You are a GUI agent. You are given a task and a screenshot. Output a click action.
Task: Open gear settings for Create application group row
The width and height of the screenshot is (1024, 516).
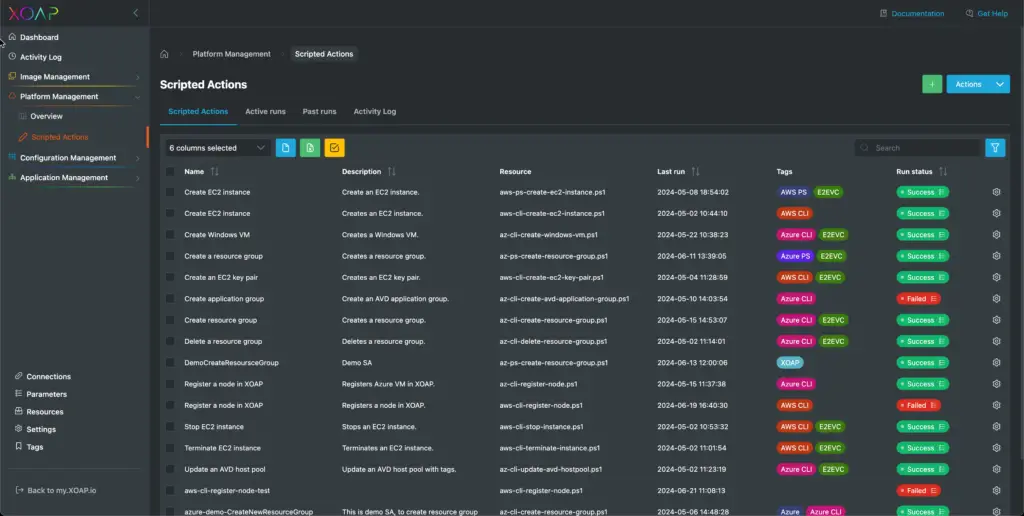tap(996, 298)
